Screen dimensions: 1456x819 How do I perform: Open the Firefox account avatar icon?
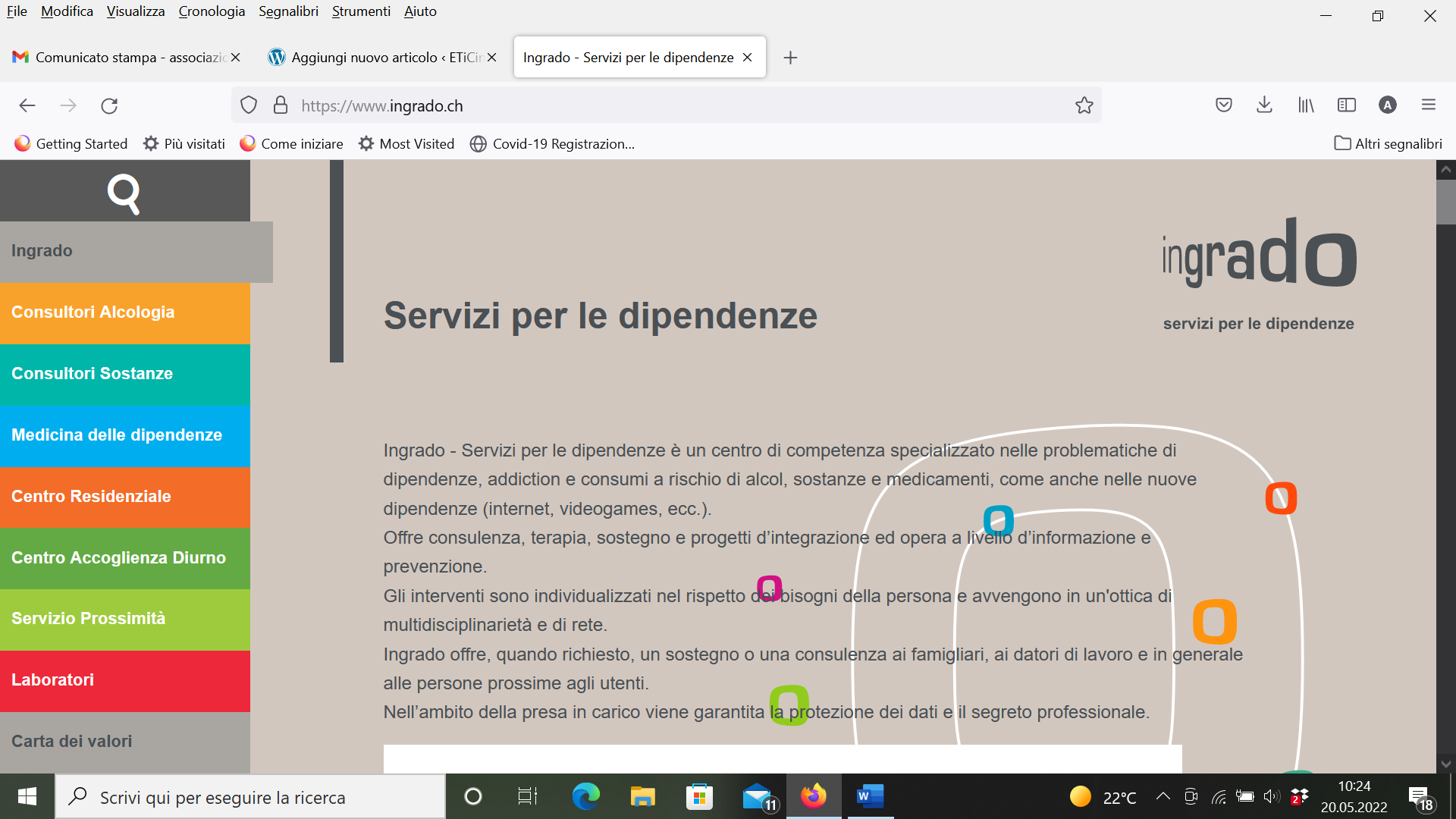pos(1388,105)
